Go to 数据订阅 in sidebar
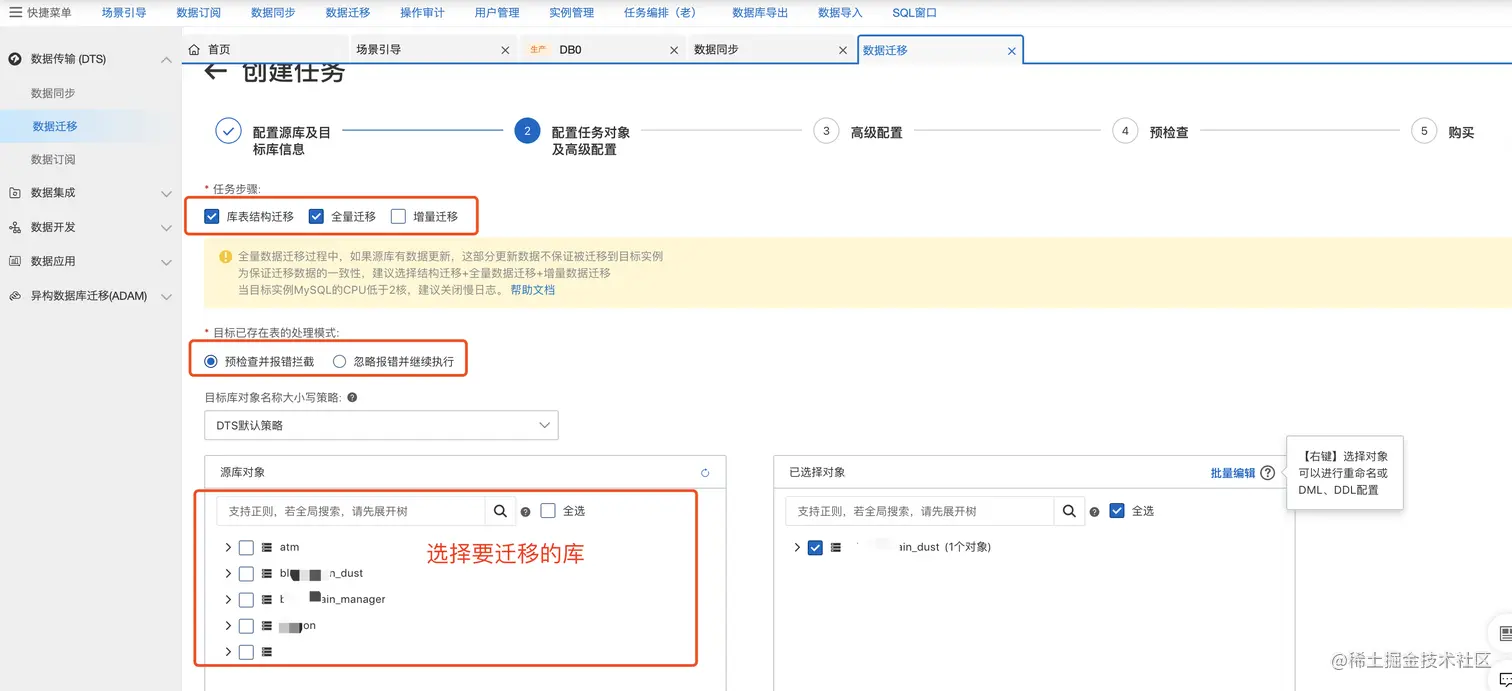The height and width of the screenshot is (691, 1512). point(53,160)
